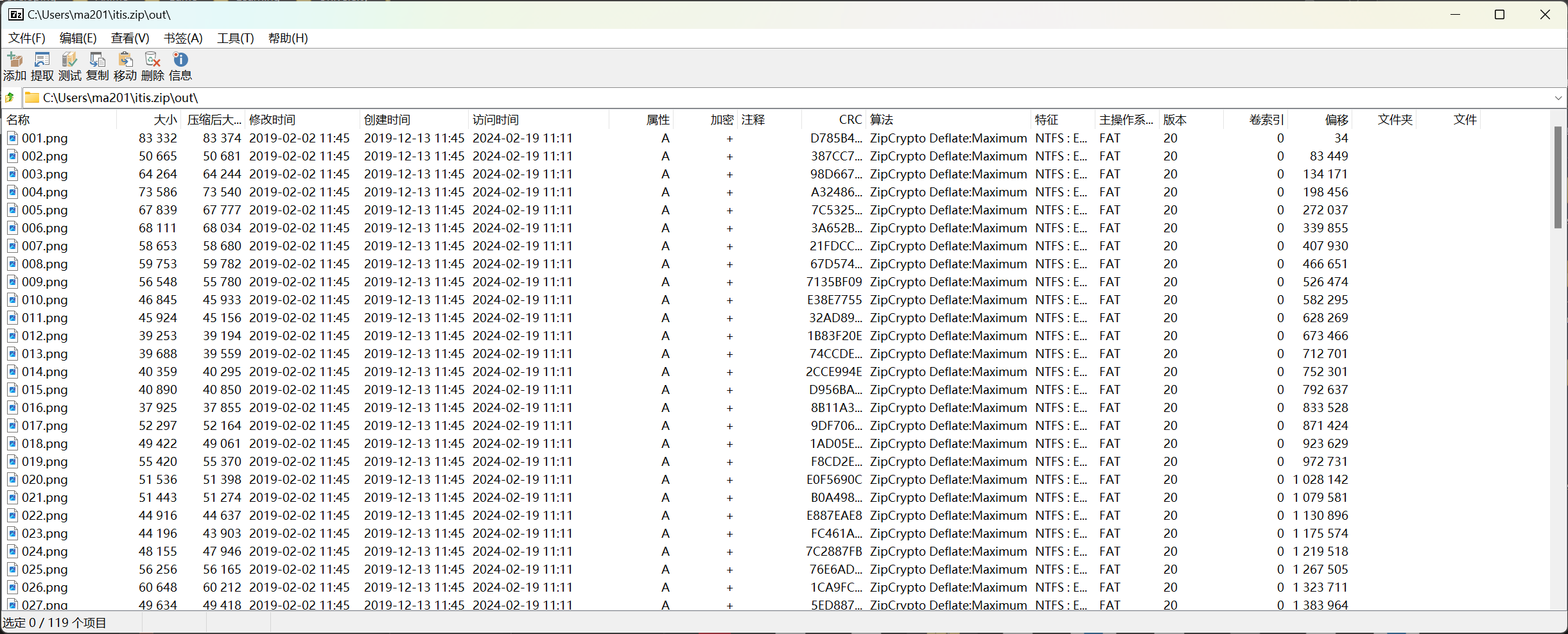Open the 工具(T) menu
The image size is (1568, 634).
pos(235,39)
